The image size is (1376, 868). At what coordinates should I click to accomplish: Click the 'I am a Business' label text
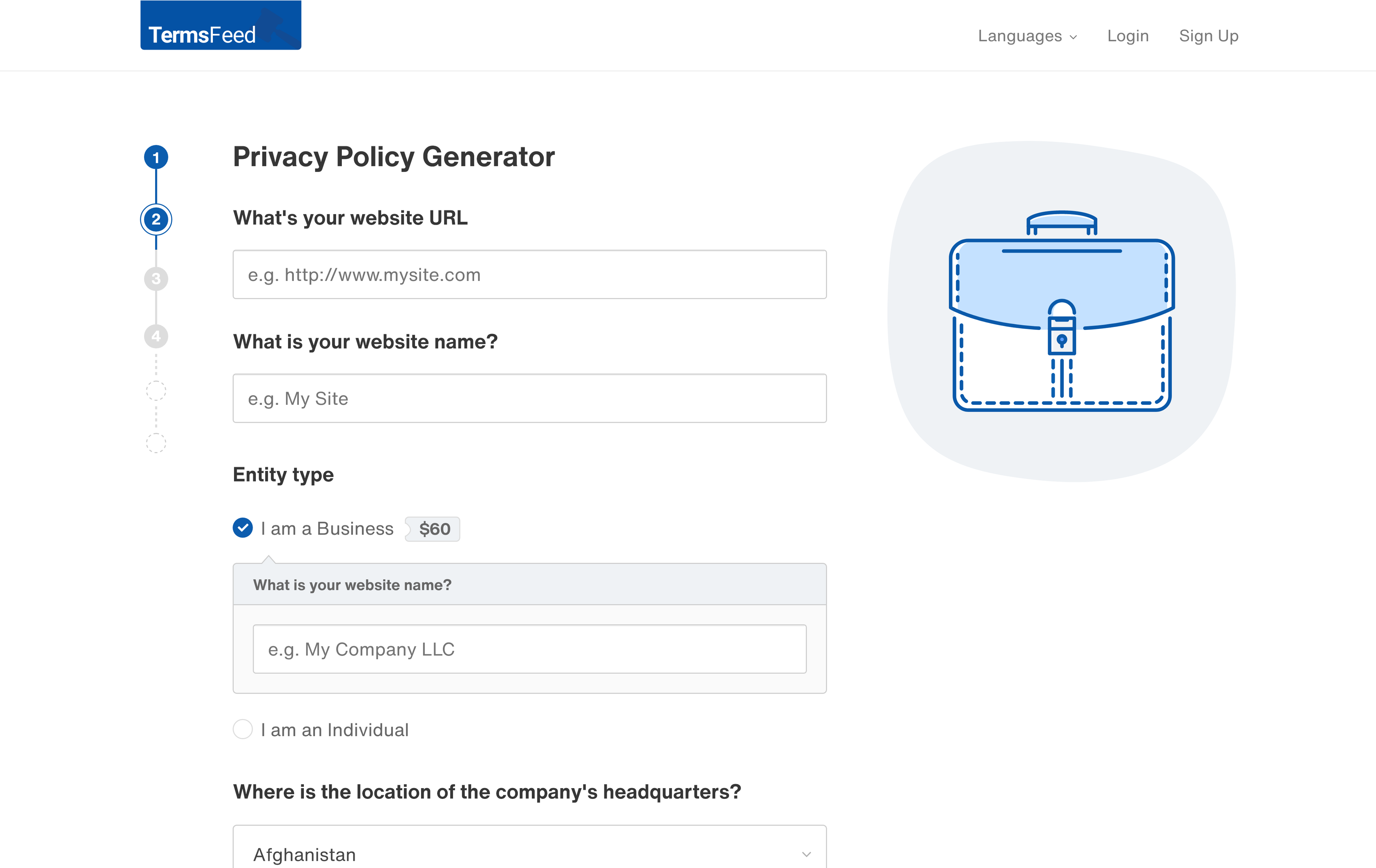click(328, 528)
